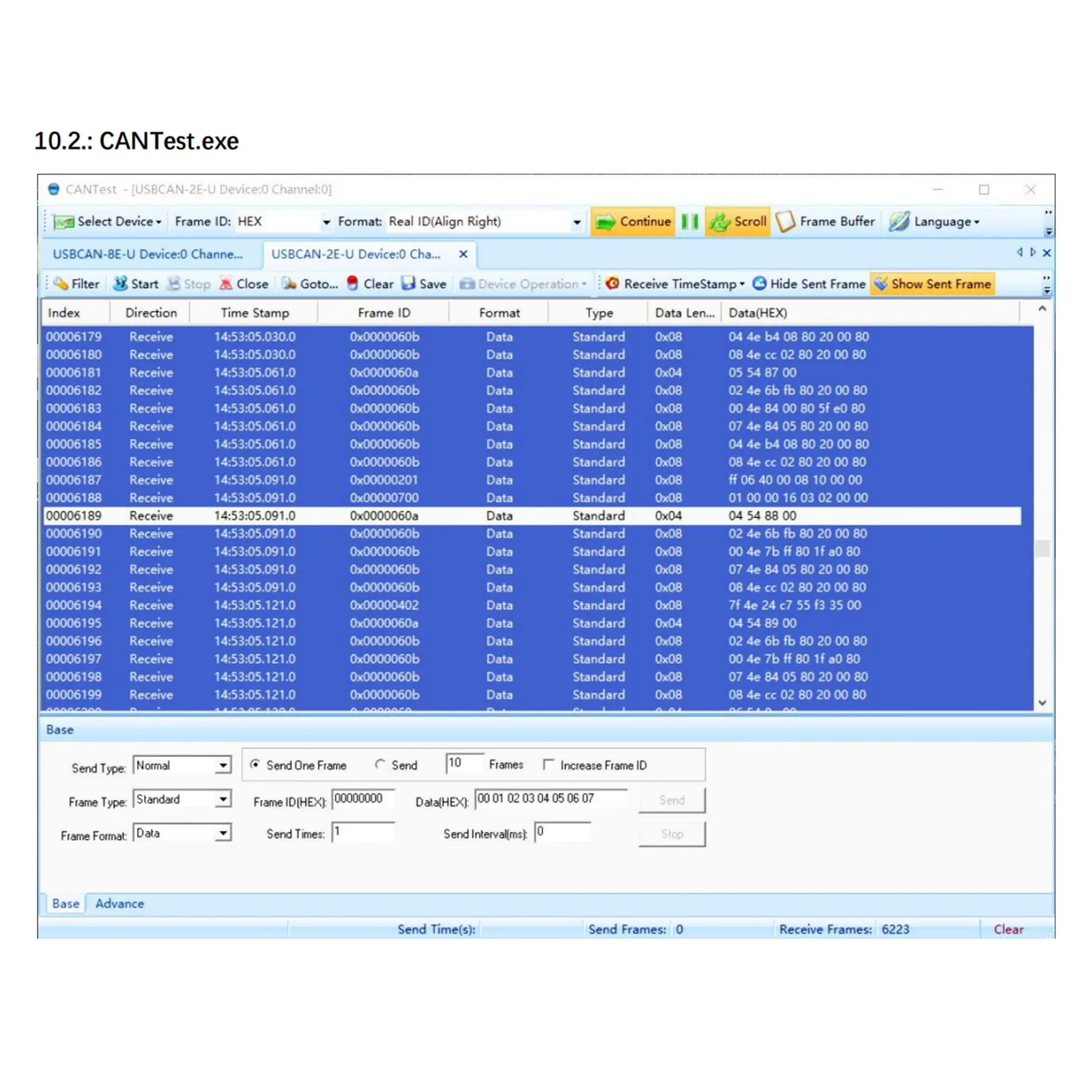This screenshot has height=1092, width=1092.
Task: Click data '01 00 00 16 03 02 00 00'
Action: 798,498
